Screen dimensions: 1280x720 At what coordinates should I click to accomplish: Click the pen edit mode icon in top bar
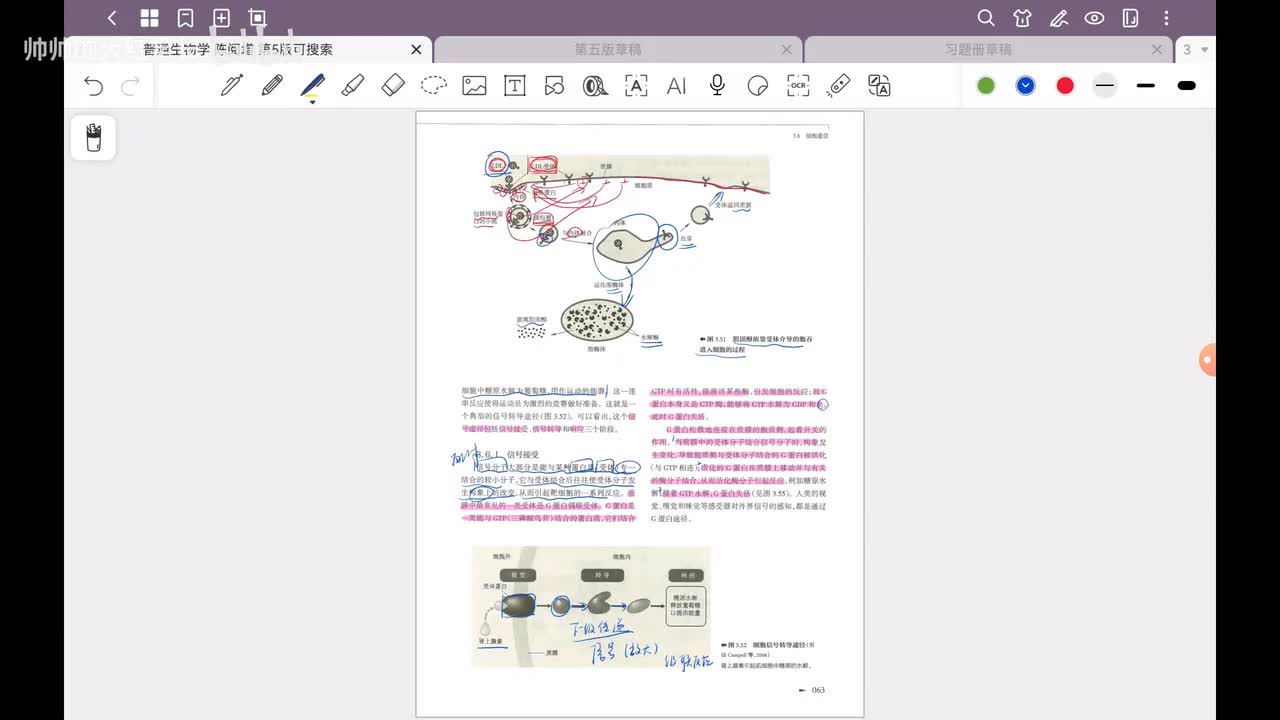(x=1058, y=18)
